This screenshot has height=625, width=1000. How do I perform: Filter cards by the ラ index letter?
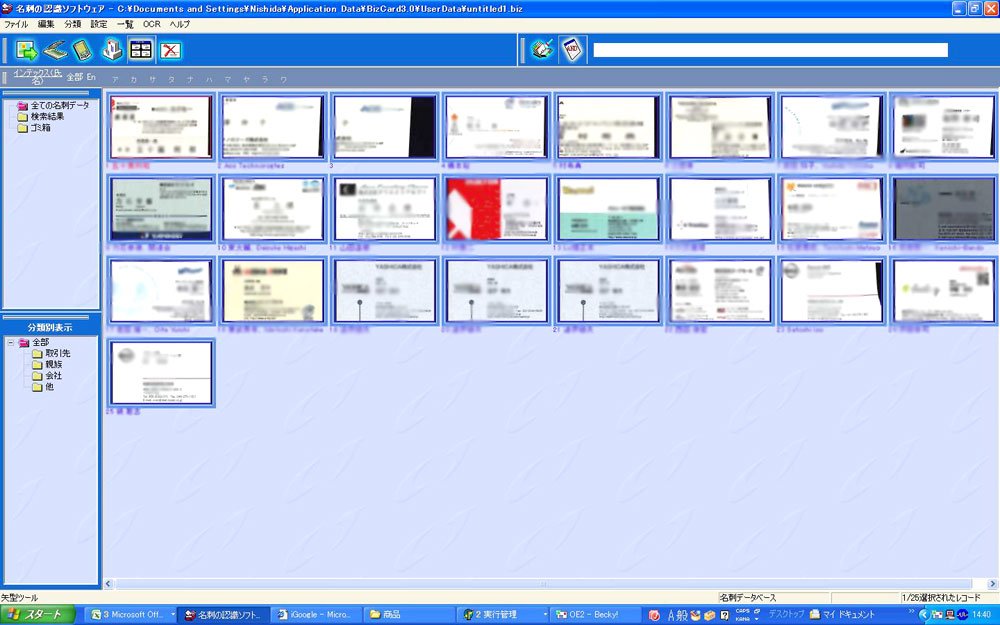coord(265,80)
